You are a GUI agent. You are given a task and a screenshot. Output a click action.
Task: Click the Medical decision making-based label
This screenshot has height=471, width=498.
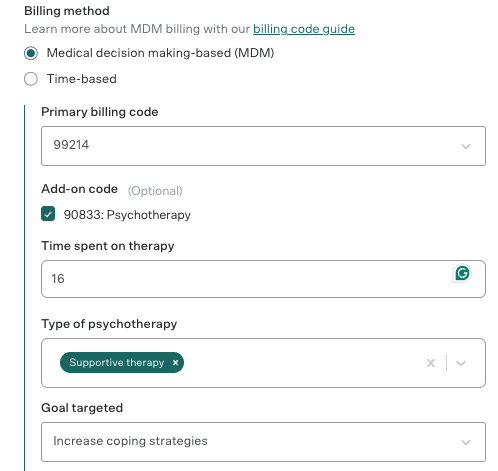(x=160, y=53)
